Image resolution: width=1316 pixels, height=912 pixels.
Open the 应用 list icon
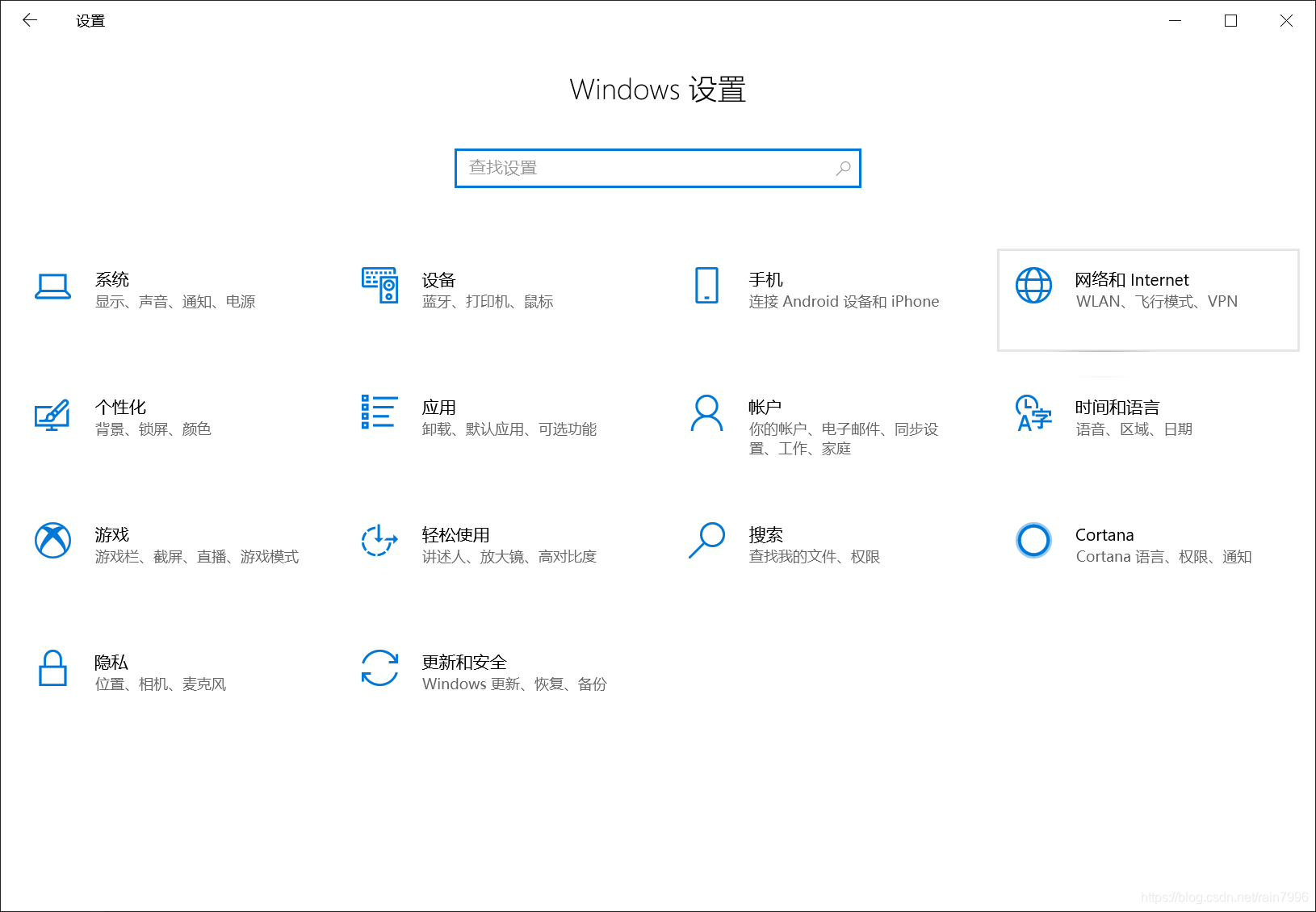click(x=379, y=412)
